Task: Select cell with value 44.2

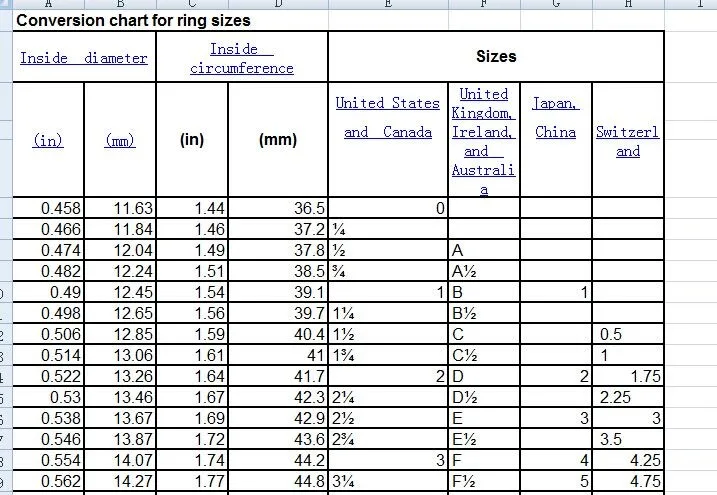Action: pyautogui.click(x=278, y=460)
